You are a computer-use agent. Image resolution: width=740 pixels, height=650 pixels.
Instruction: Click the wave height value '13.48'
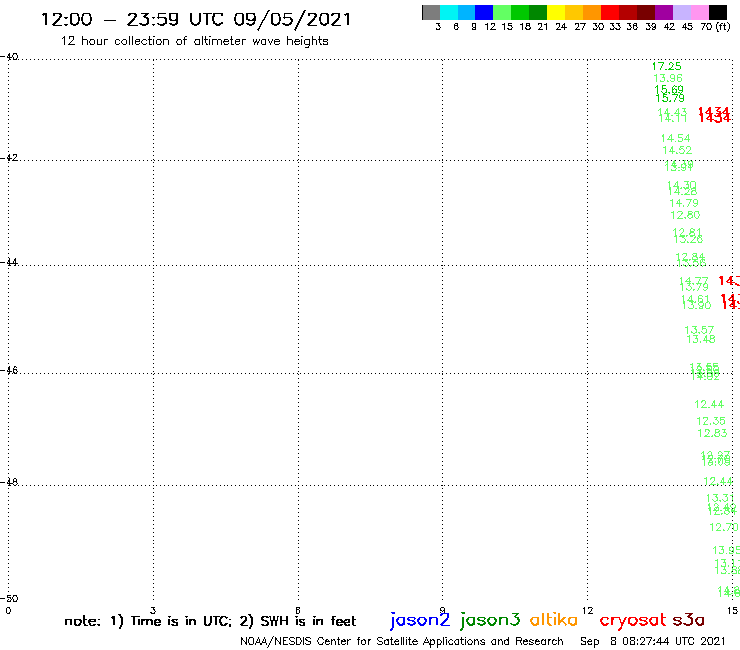point(701,339)
